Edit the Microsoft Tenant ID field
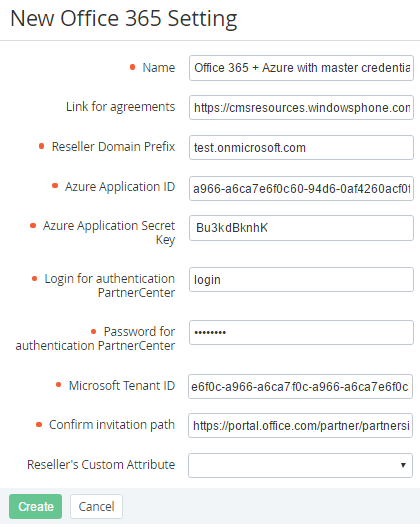The image size is (420, 527). coord(300,387)
